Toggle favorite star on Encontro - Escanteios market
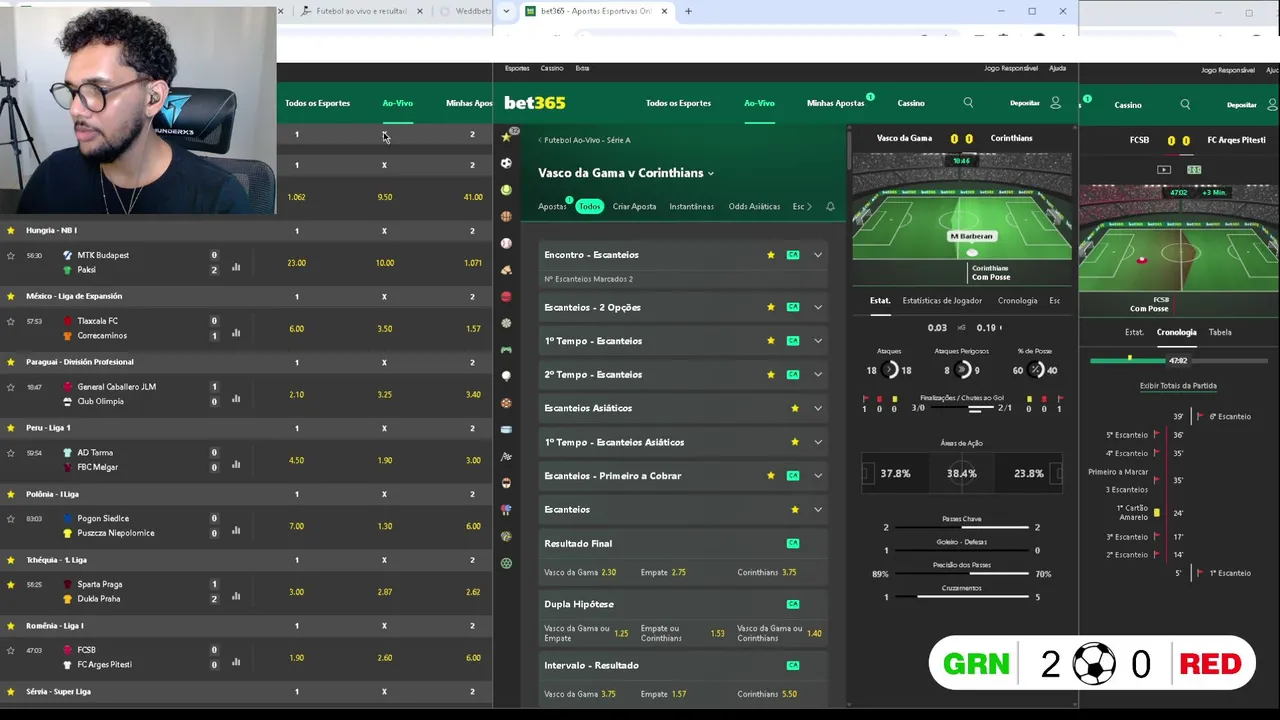The height and width of the screenshot is (720, 1280). 771,255
